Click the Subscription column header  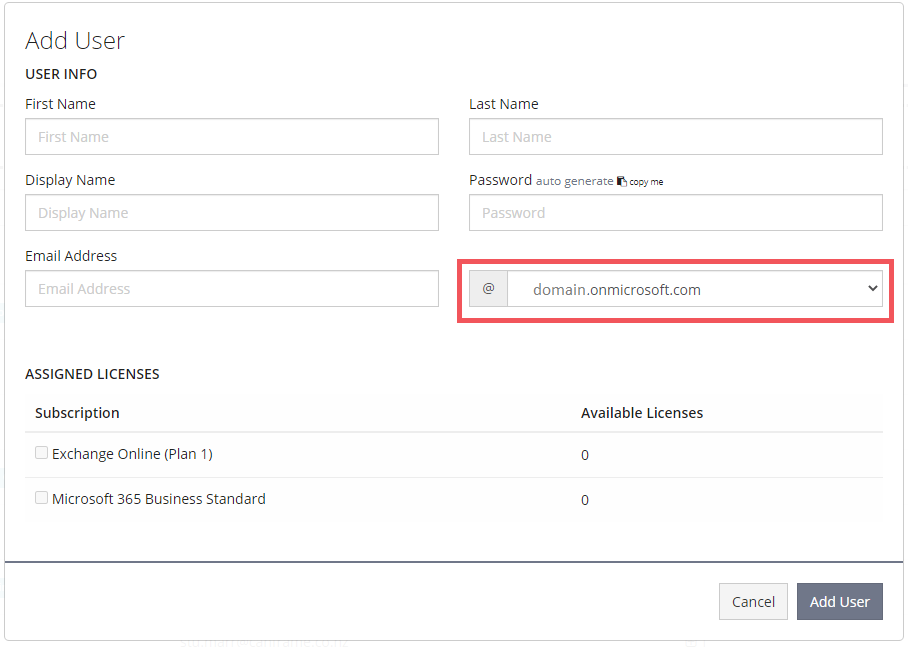coord(77,413)
